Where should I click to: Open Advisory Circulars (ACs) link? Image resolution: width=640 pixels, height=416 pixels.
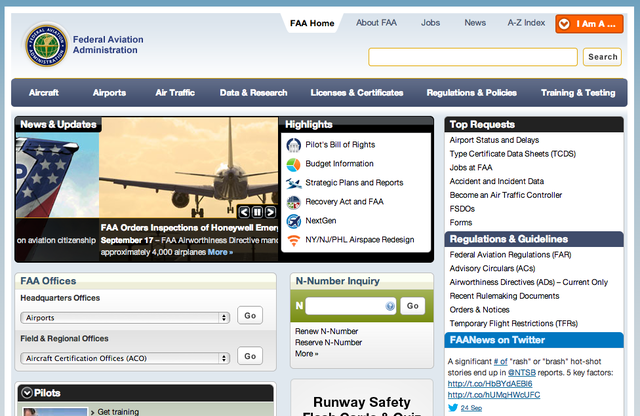492,268
